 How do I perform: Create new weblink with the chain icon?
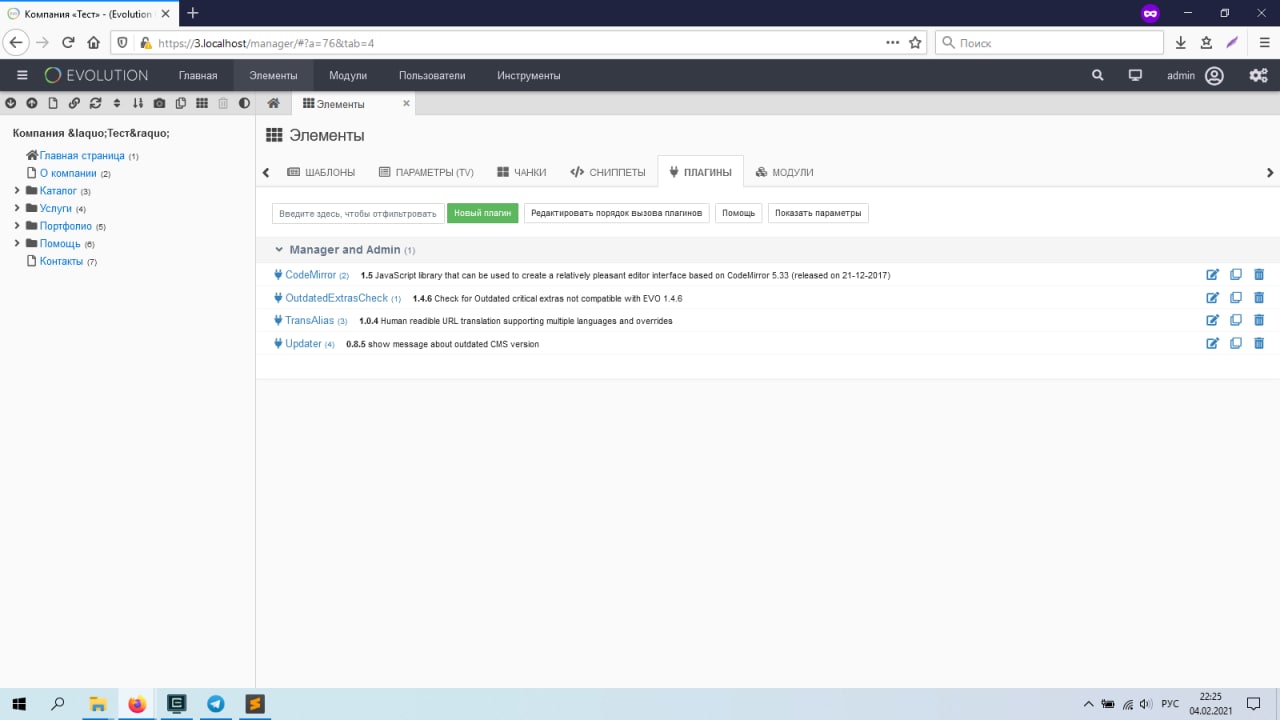pyautogui.click(x=74, y=103)
